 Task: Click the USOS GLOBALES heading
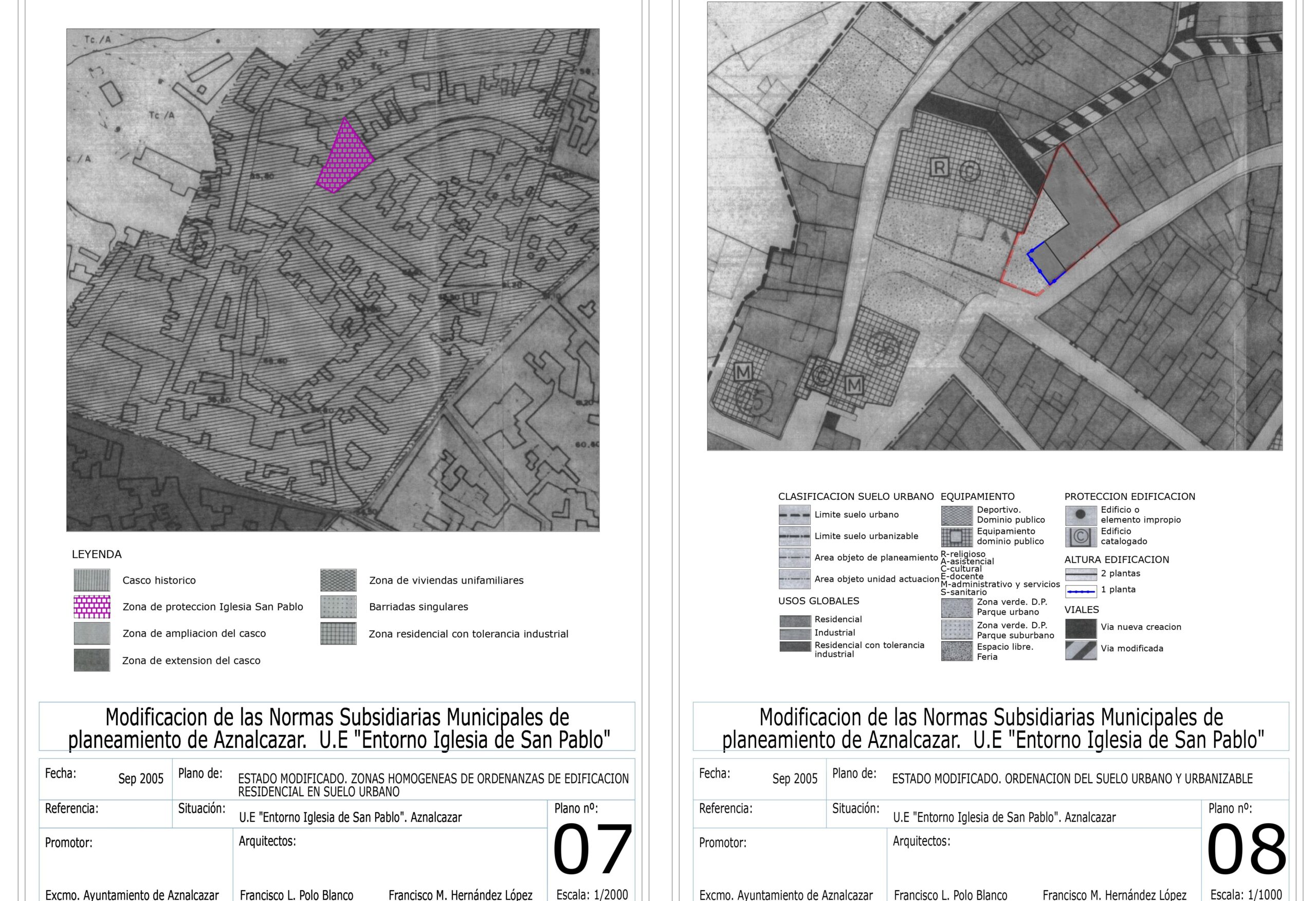[x=819, y=601]
